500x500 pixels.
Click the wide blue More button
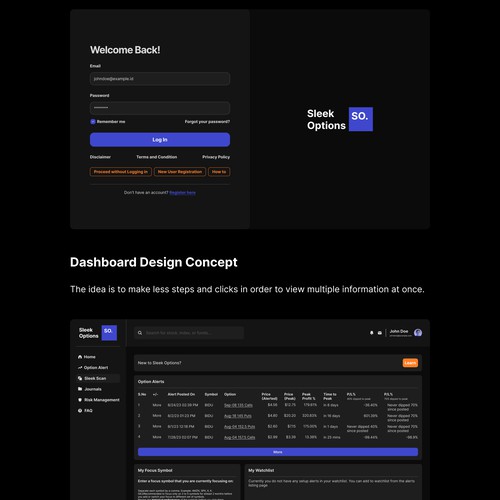(x=278, y=452)
